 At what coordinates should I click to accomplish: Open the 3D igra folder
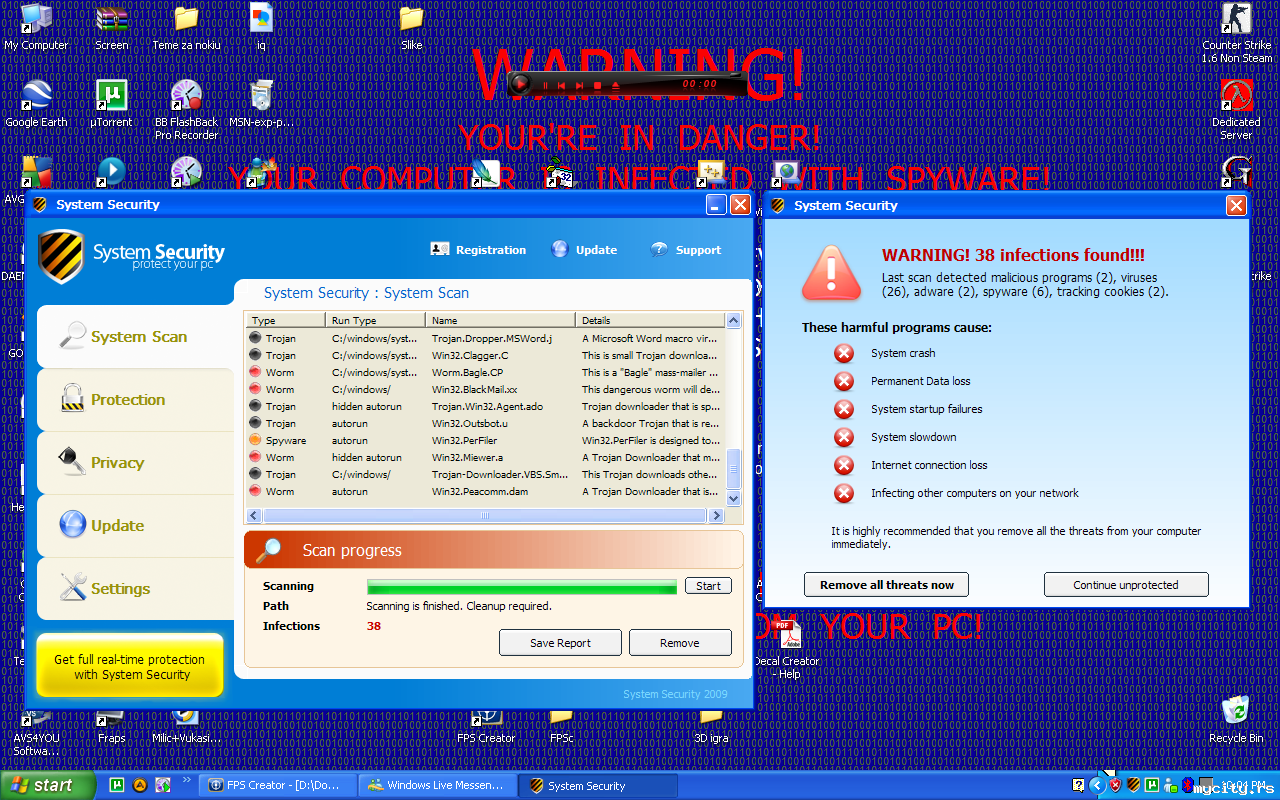pyautogui.click(x=711, y=727)
